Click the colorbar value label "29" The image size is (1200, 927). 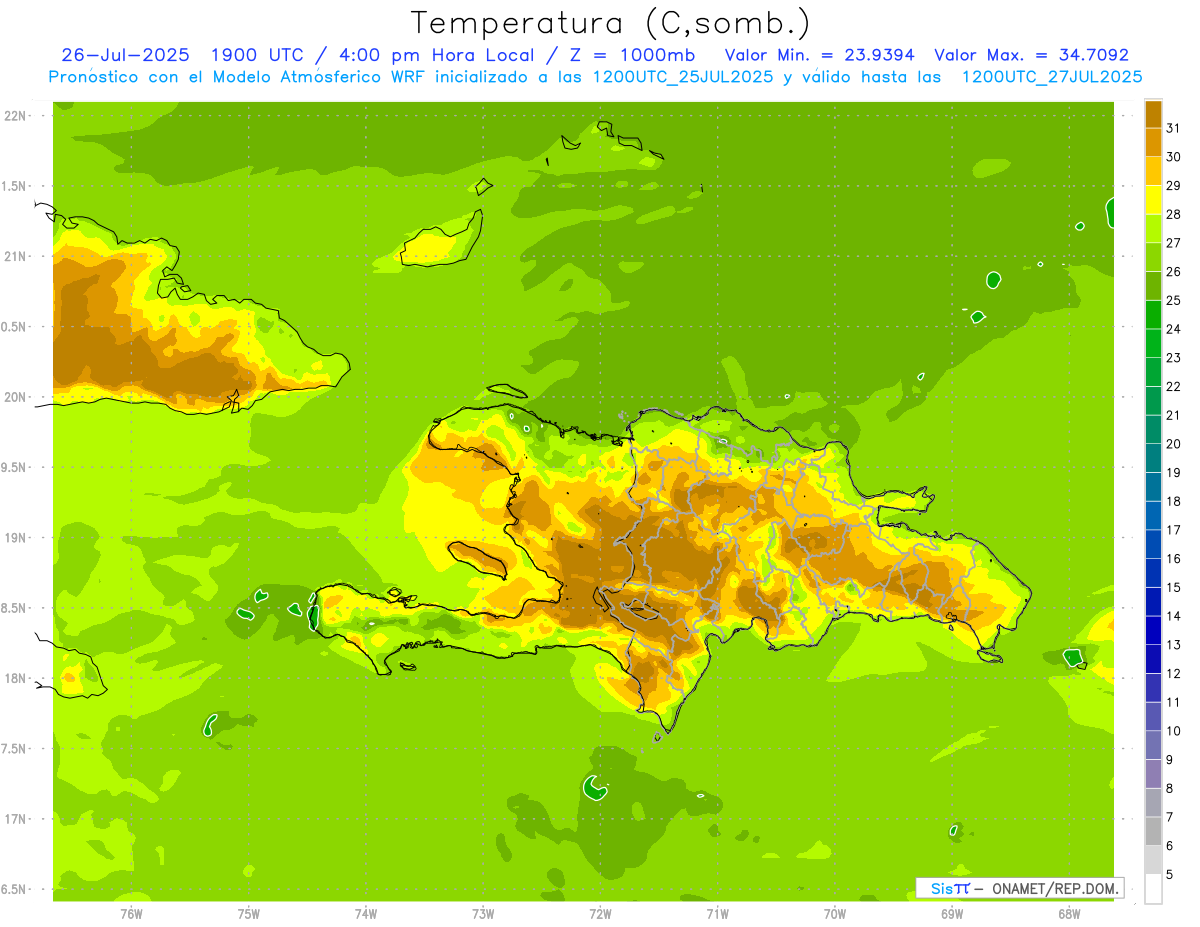pos(1174,186)
